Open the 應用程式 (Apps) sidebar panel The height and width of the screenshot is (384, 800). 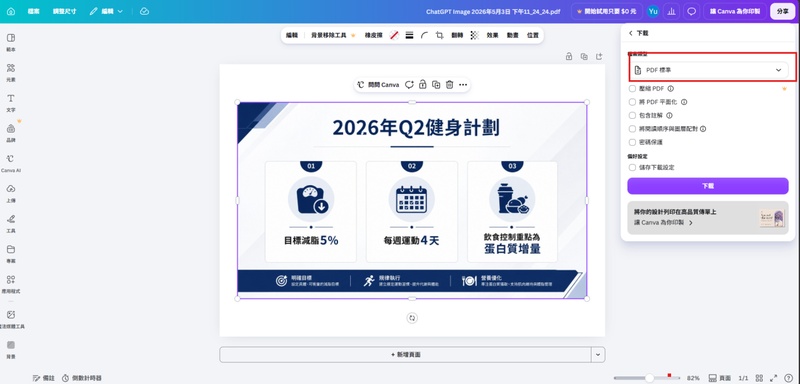(x=11, y=284)
